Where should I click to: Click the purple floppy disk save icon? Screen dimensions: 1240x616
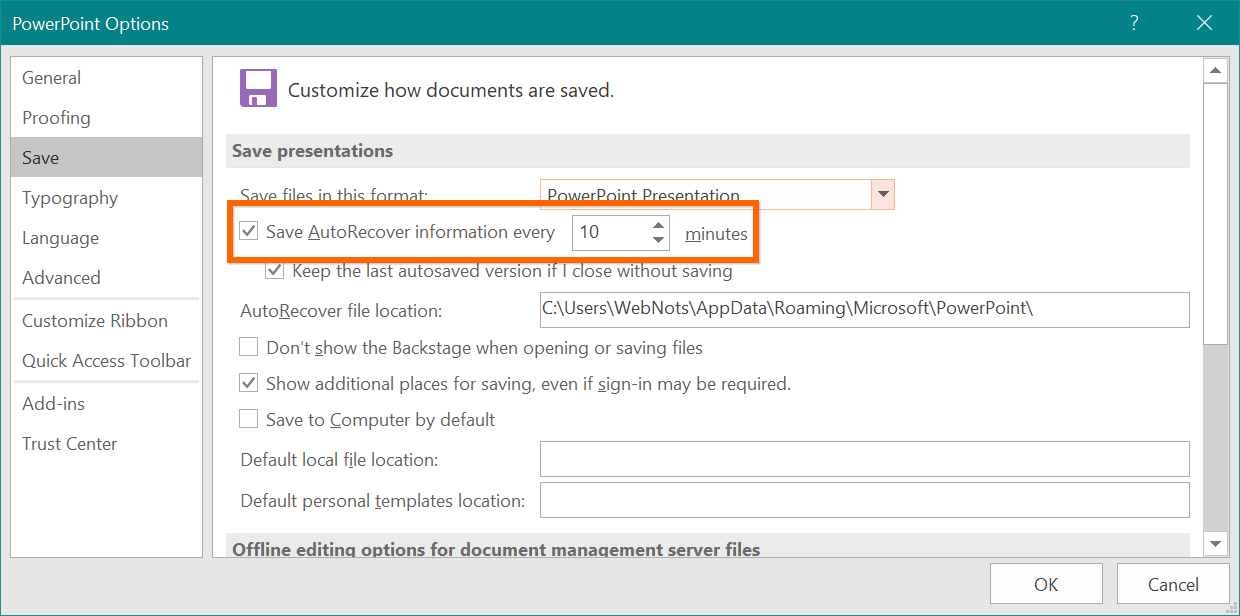coord(258,88)
